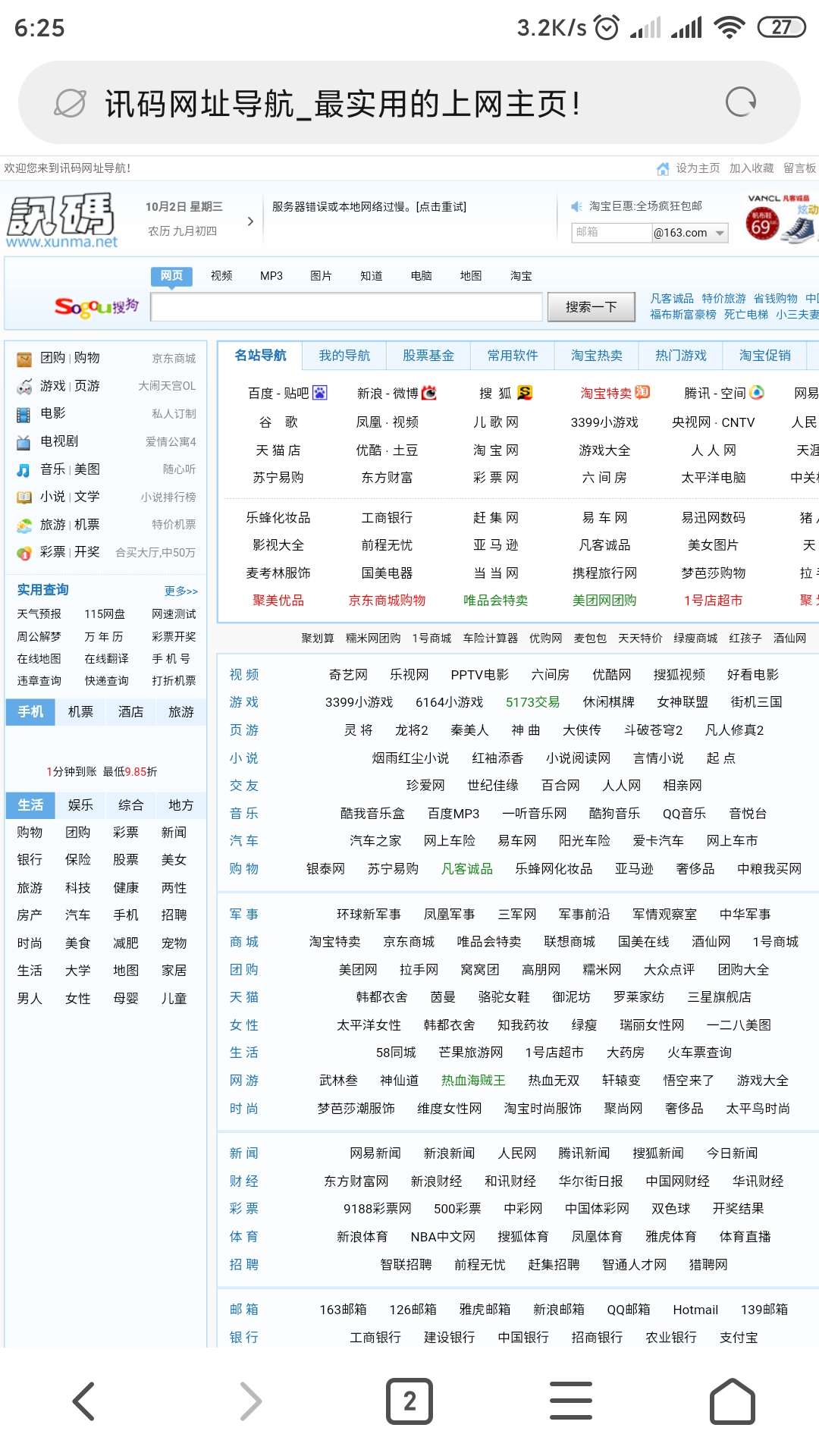819x1456 pixels.
Task: Tap the browser reload icon
Action: click(741, 102)
